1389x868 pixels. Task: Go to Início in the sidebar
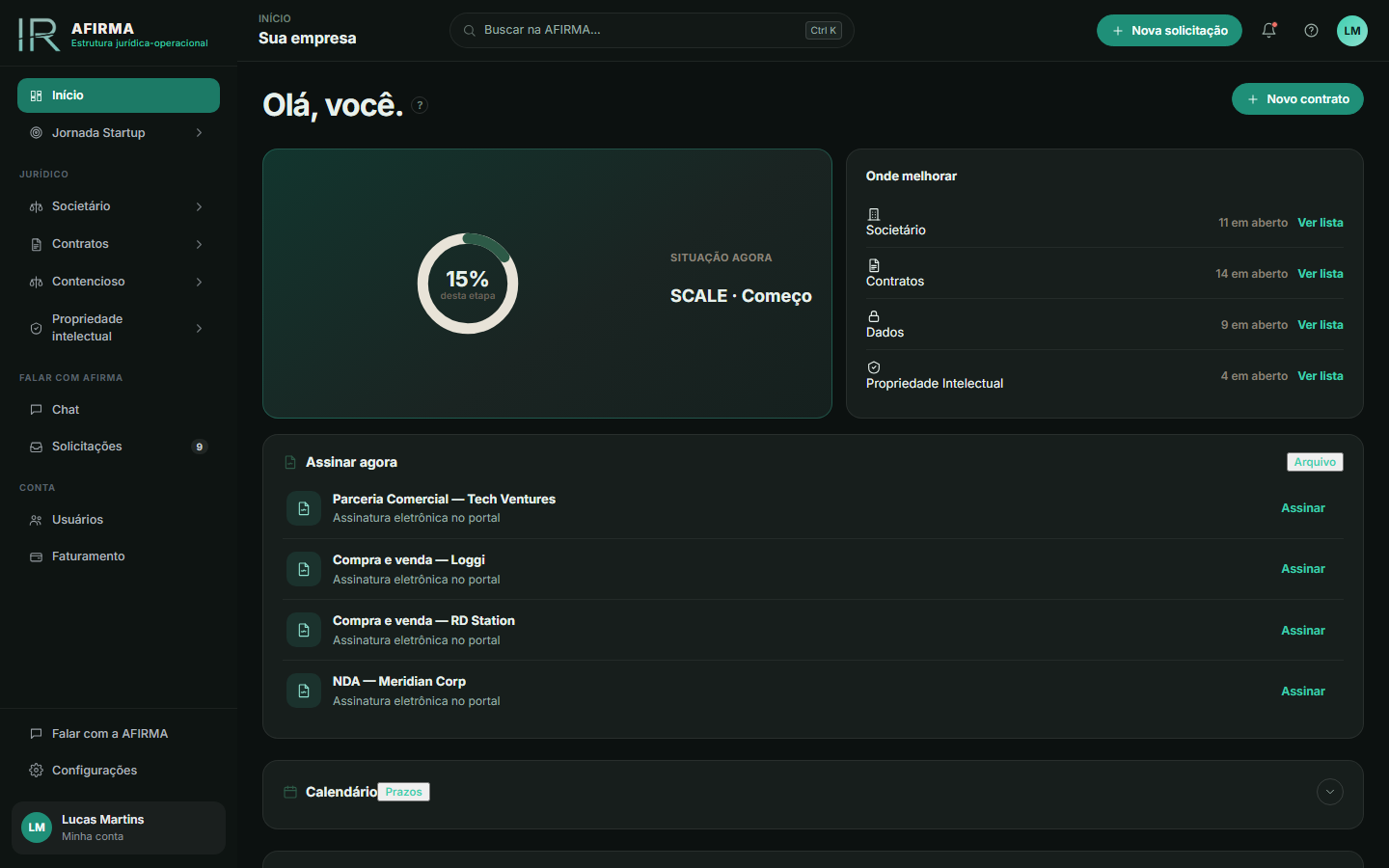click(119, 95)
